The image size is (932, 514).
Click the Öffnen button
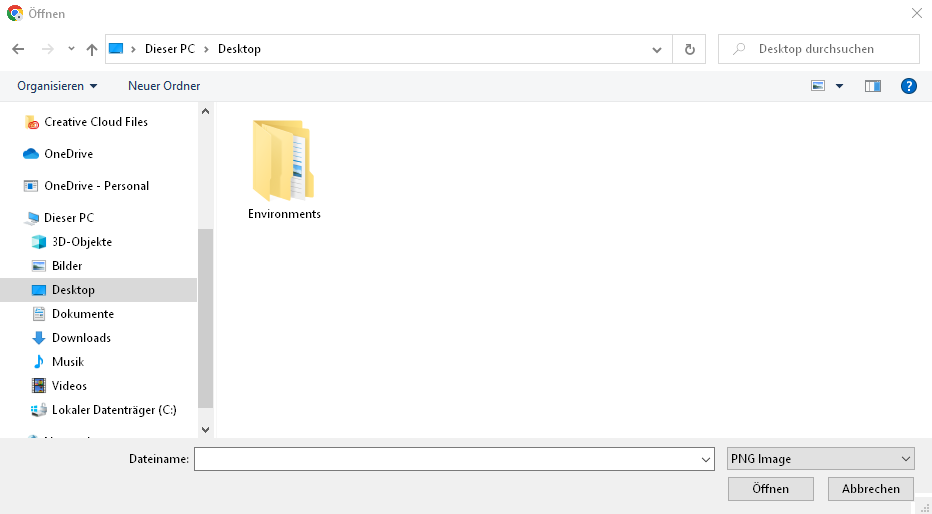(x=770, y=489)
